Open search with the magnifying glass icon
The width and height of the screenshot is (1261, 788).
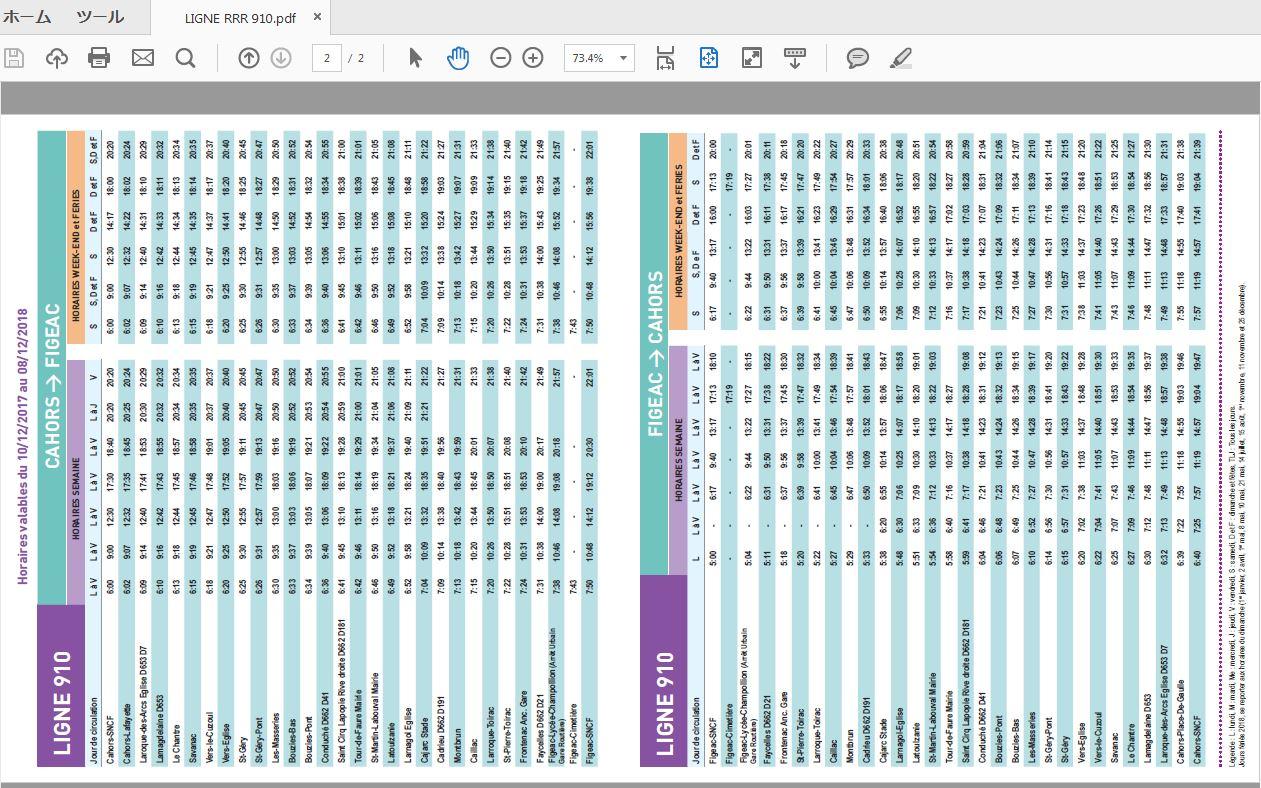(x=185, y=58)
